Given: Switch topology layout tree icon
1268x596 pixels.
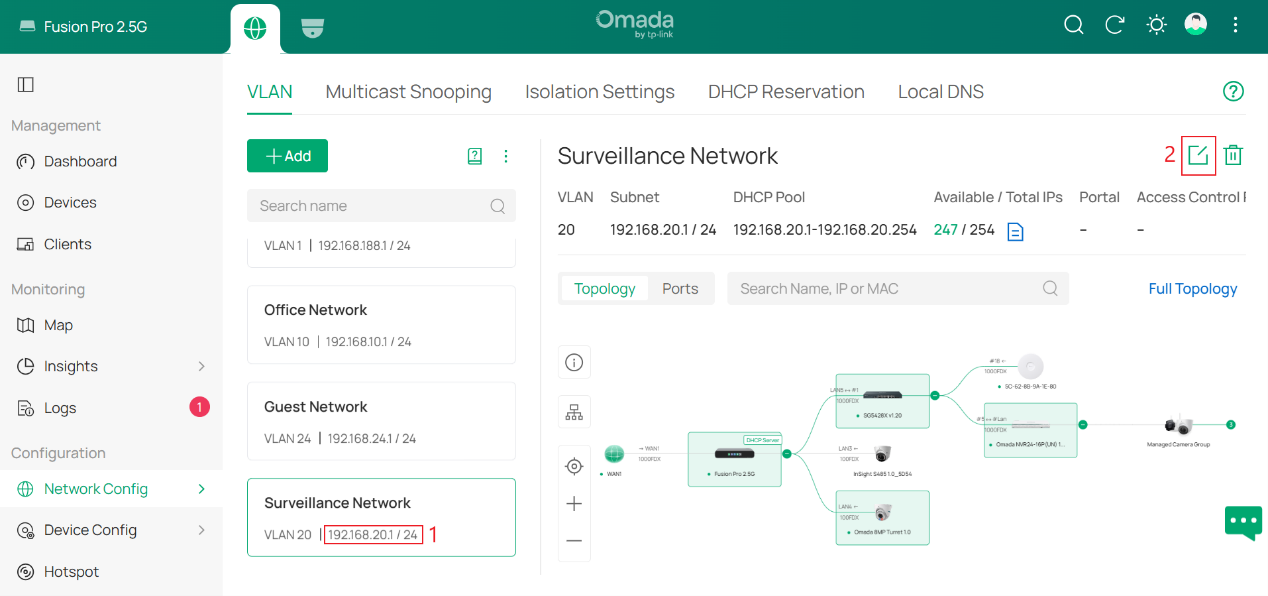Looking at the screenshot, I should pyautogui.click(x=574, y=411).
